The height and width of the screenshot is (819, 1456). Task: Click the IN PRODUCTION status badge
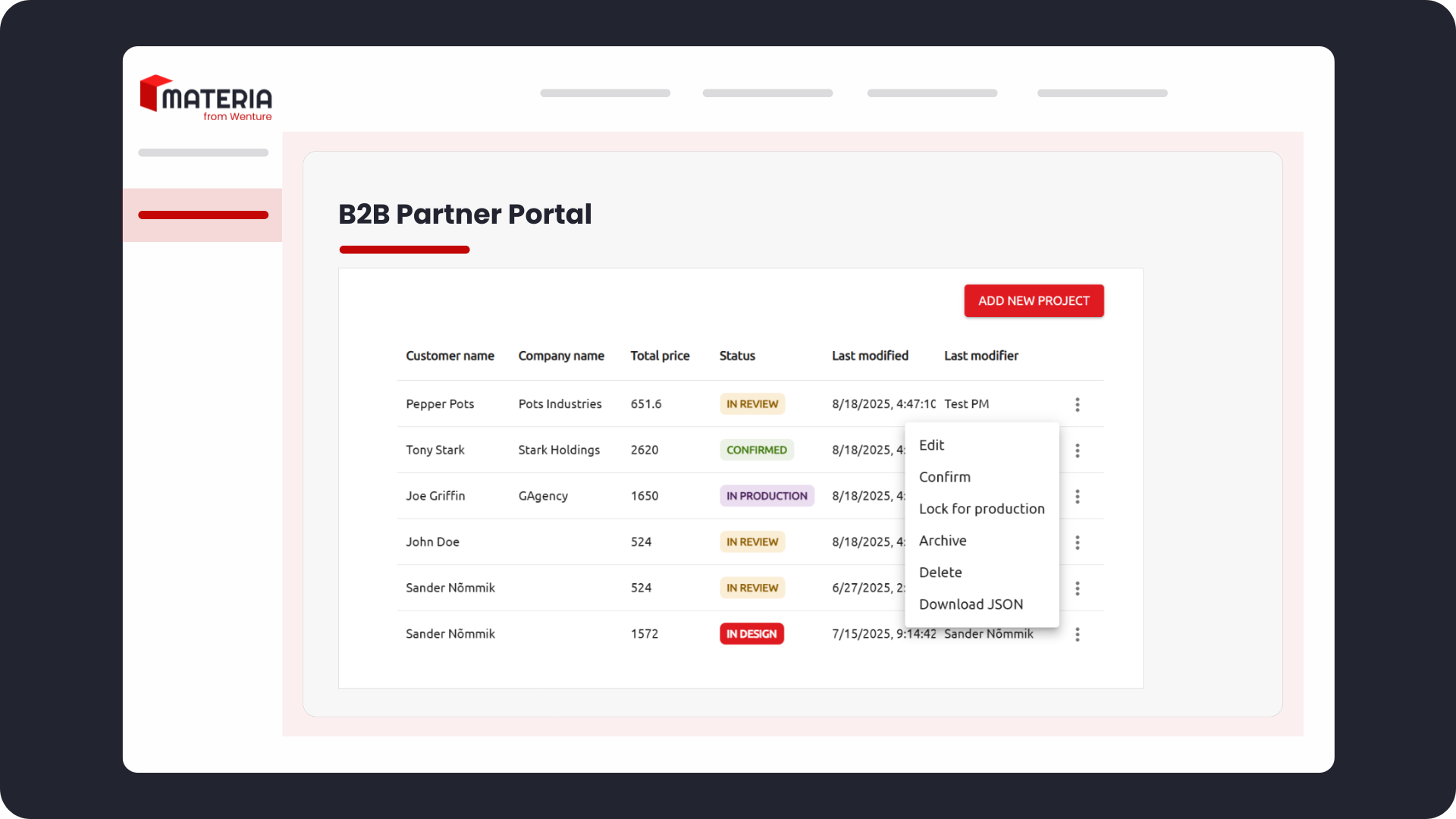pos(766,496)
